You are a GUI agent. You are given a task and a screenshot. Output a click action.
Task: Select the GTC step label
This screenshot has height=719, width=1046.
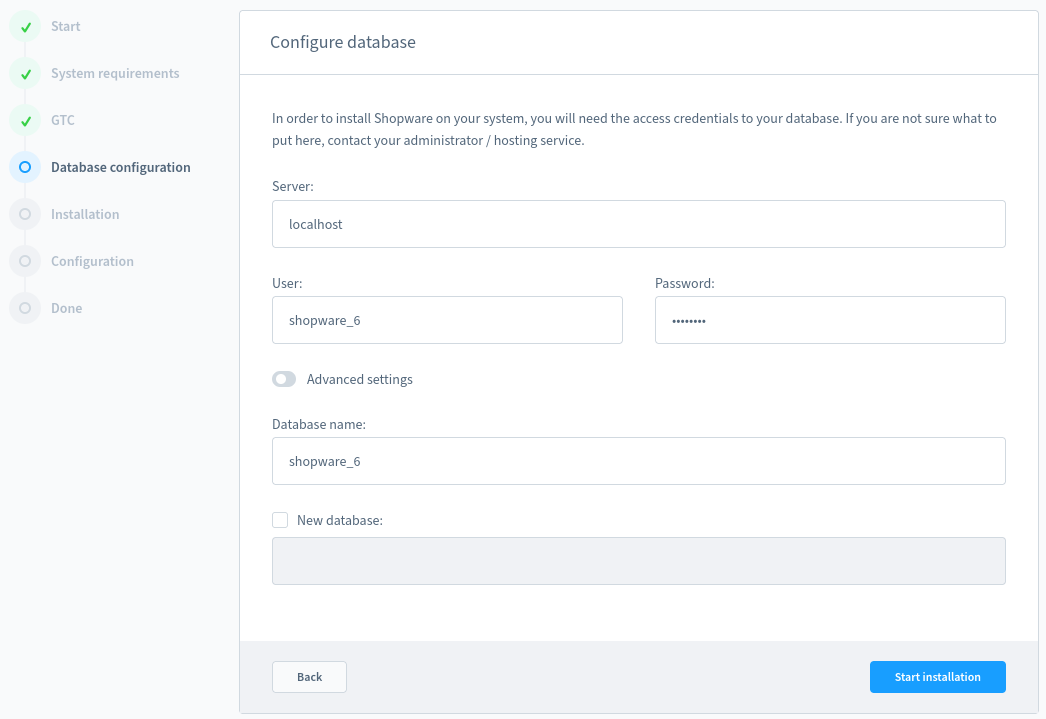[63, 121]
